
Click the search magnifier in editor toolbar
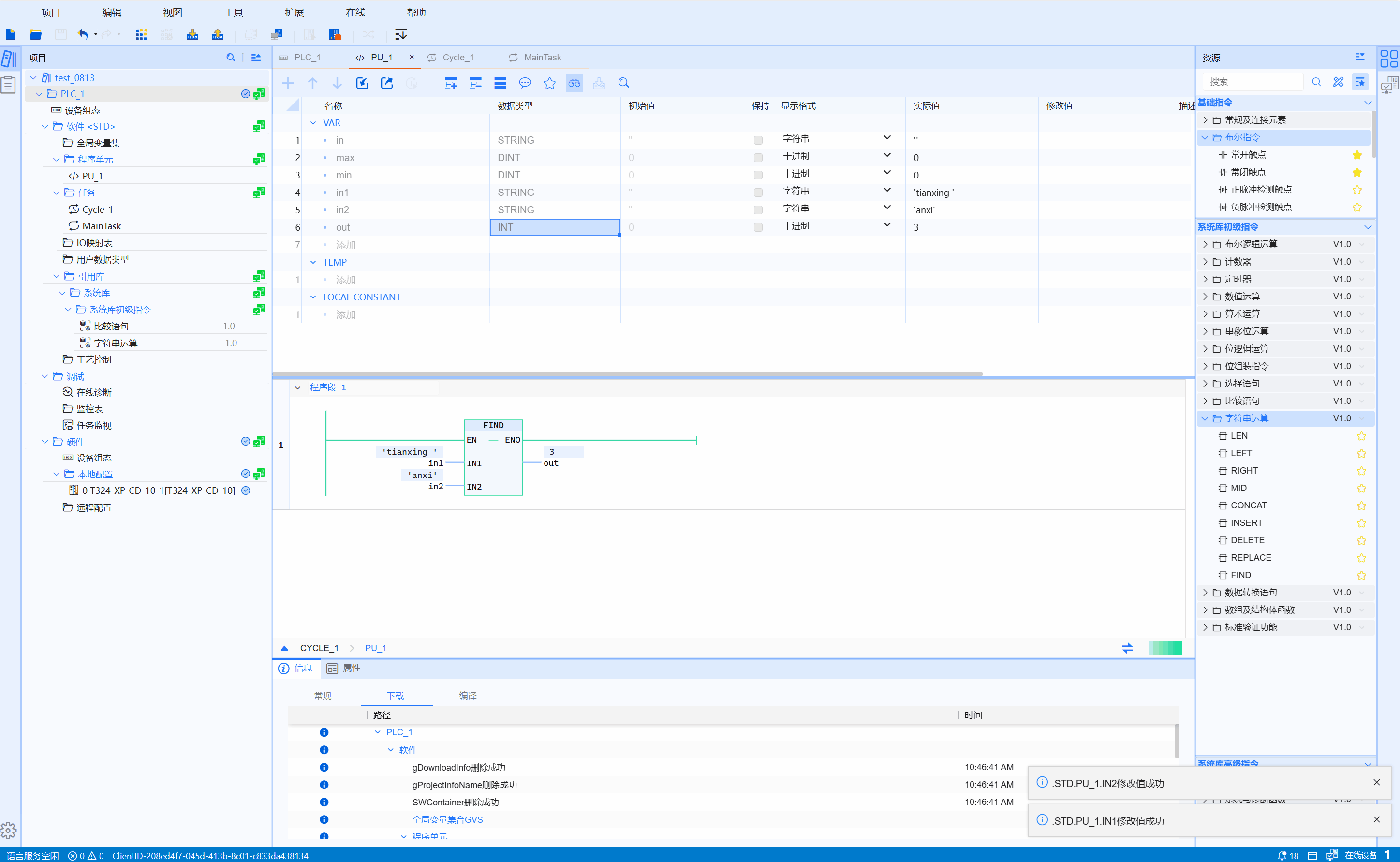coord(623,83)
